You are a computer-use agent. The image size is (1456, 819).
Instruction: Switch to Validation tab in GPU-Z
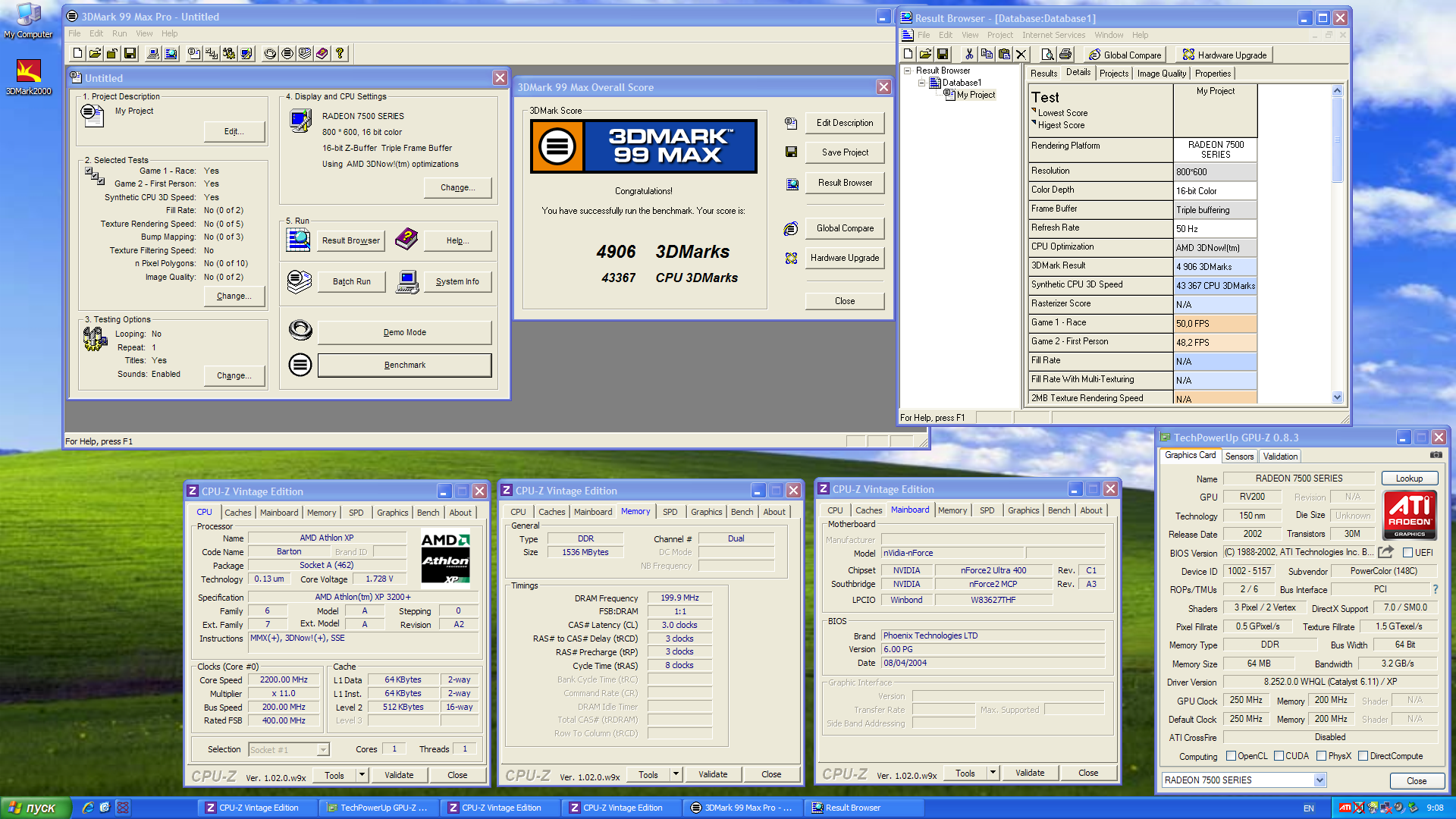tap(1280, 457)
